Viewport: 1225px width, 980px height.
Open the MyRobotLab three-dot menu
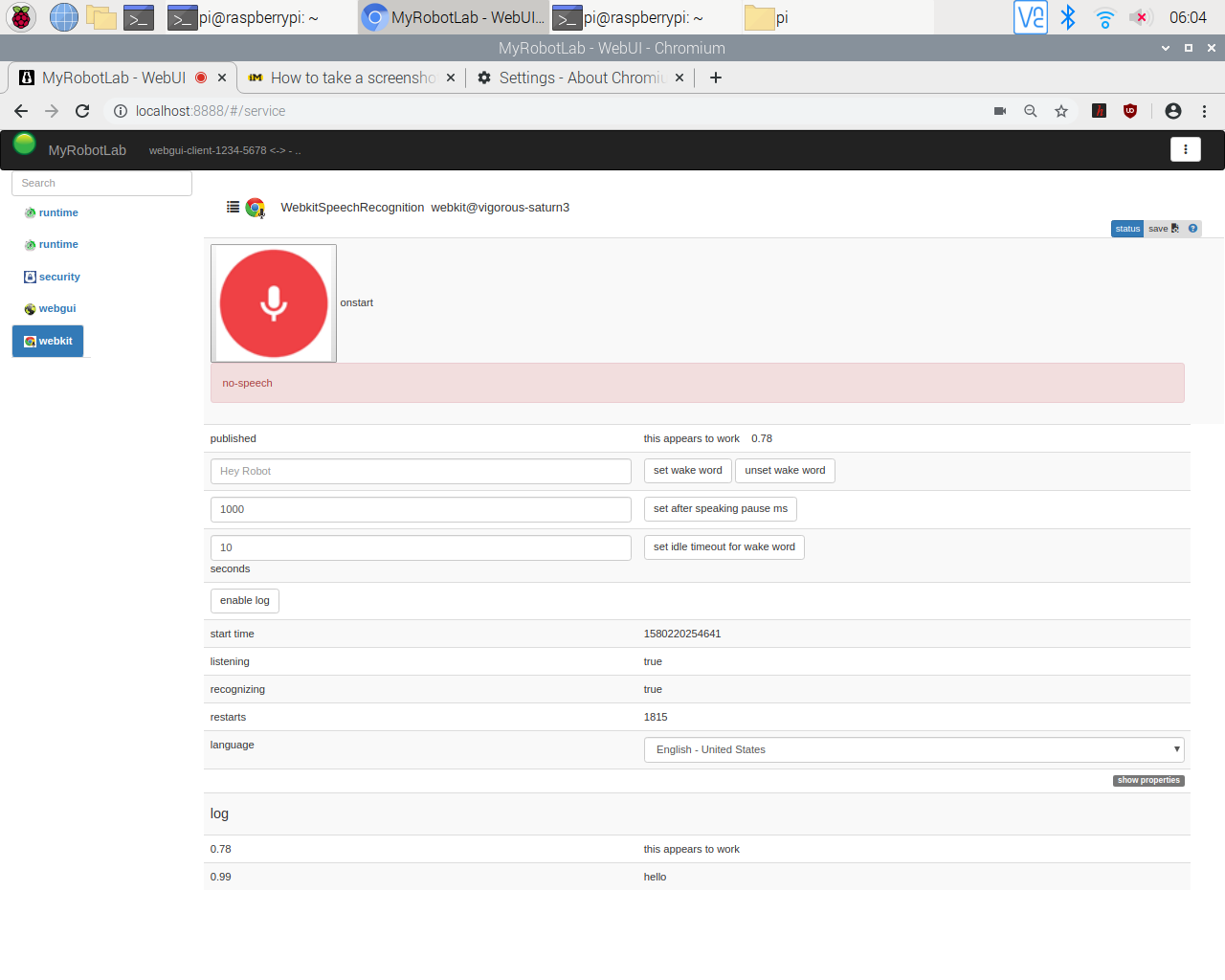tap(1186, 149)
